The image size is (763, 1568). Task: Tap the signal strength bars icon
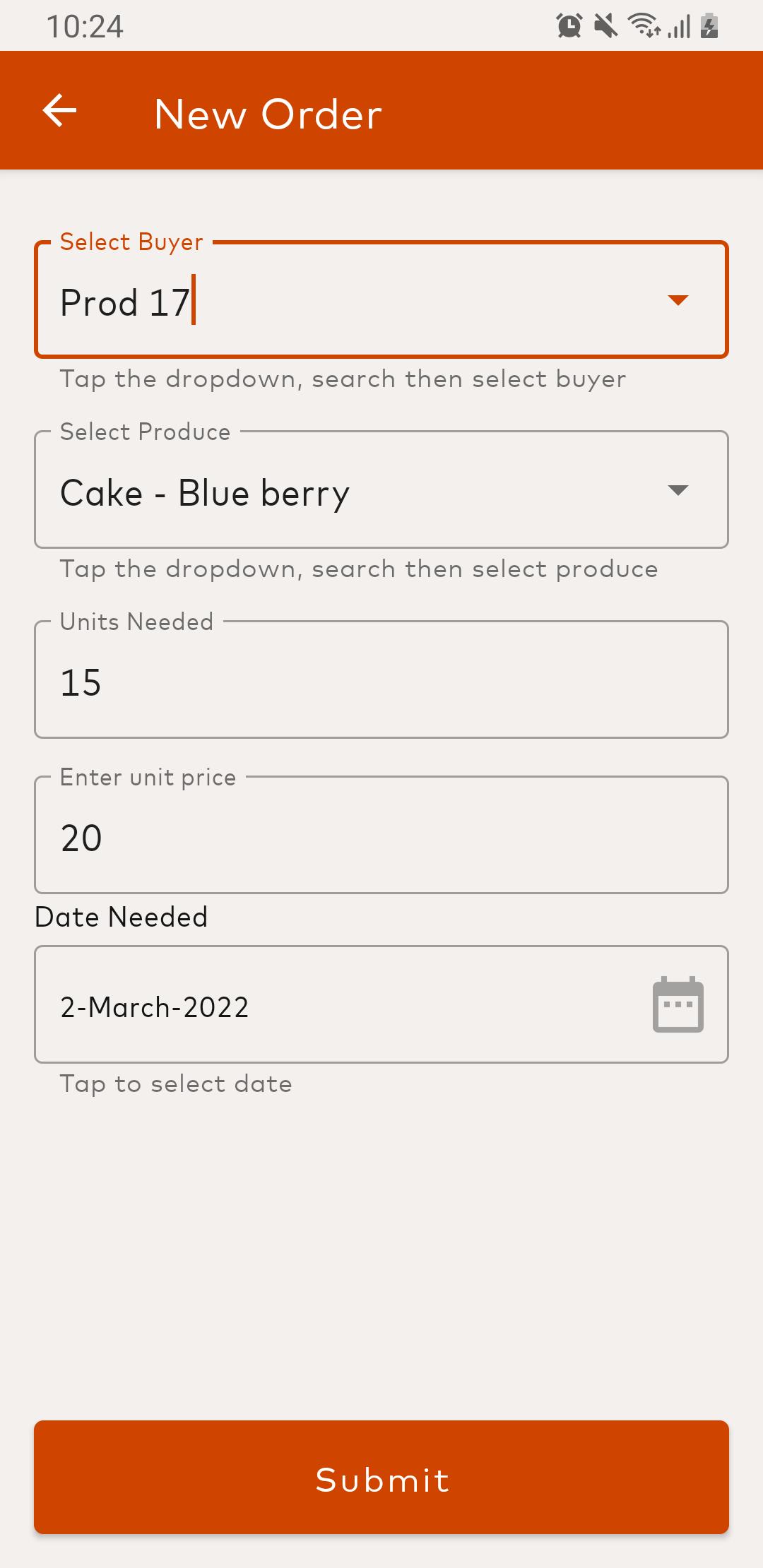pos(679,27)
